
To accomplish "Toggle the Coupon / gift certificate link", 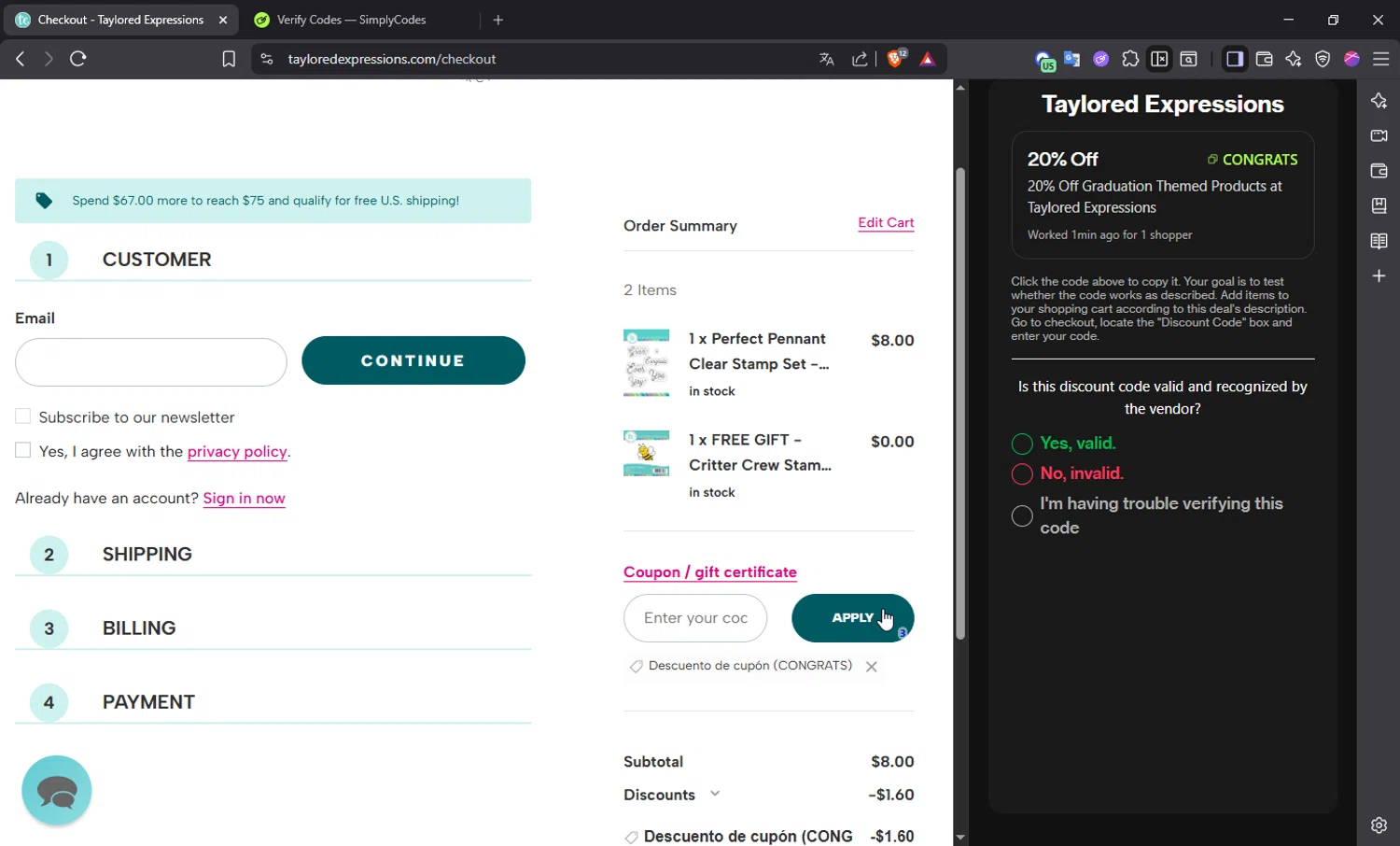I will point(710,571).
